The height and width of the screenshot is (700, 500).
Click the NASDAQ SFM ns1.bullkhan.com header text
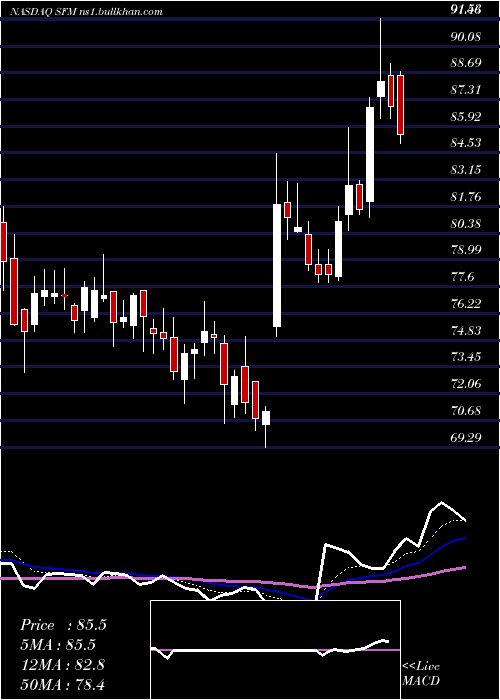tap(87, 12)
